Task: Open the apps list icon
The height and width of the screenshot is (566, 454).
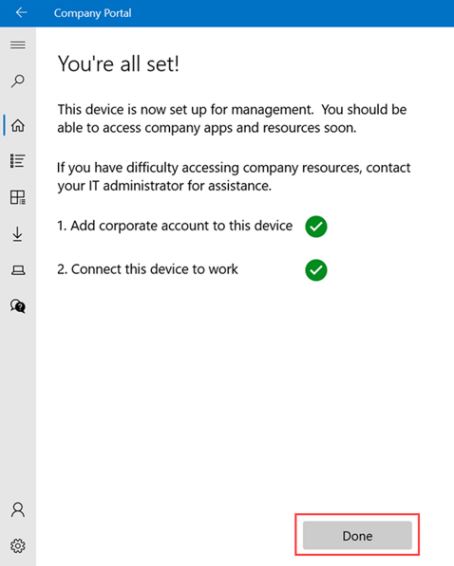Action: (18, 161)
